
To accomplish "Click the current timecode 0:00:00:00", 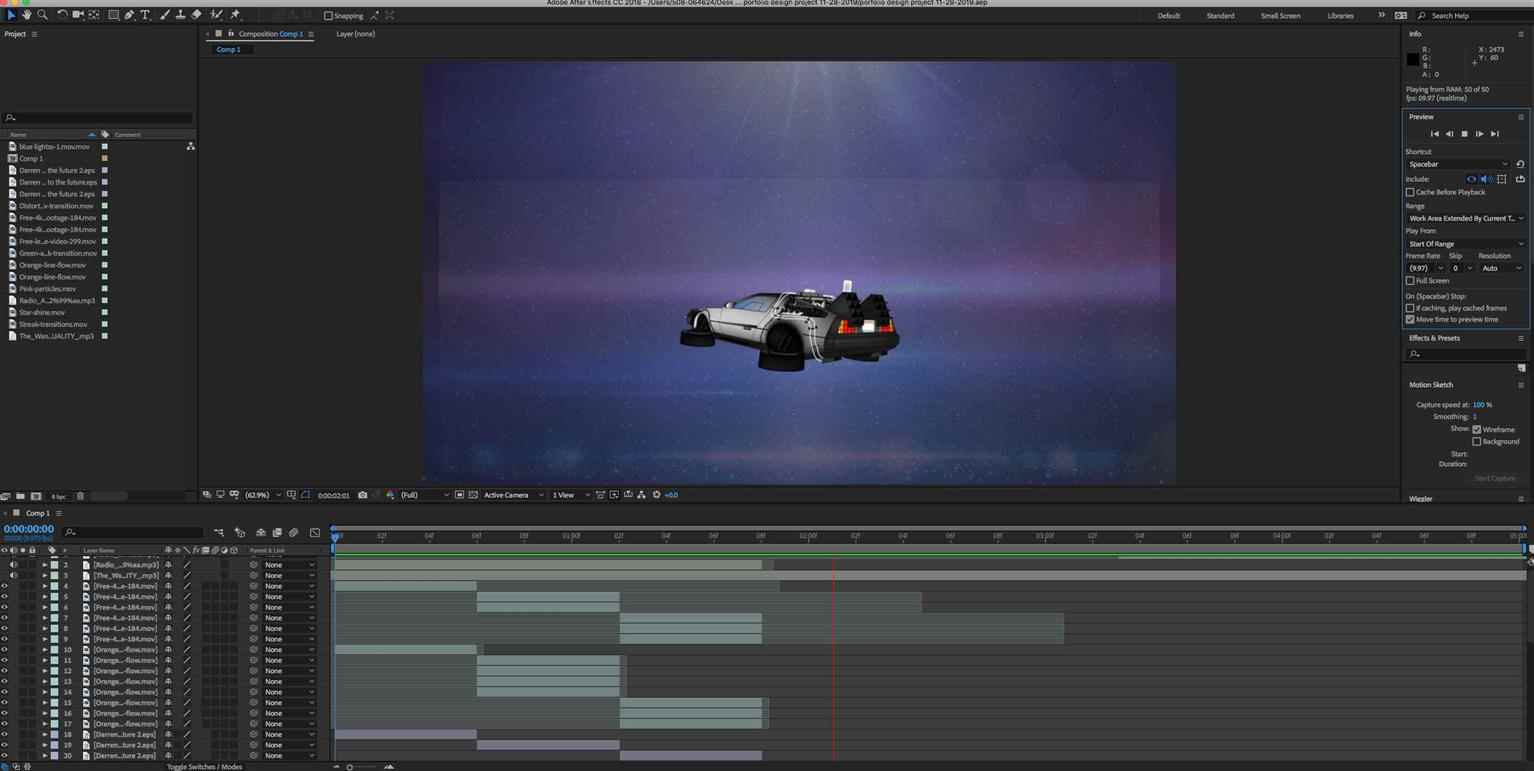I will tap(29, 529).
